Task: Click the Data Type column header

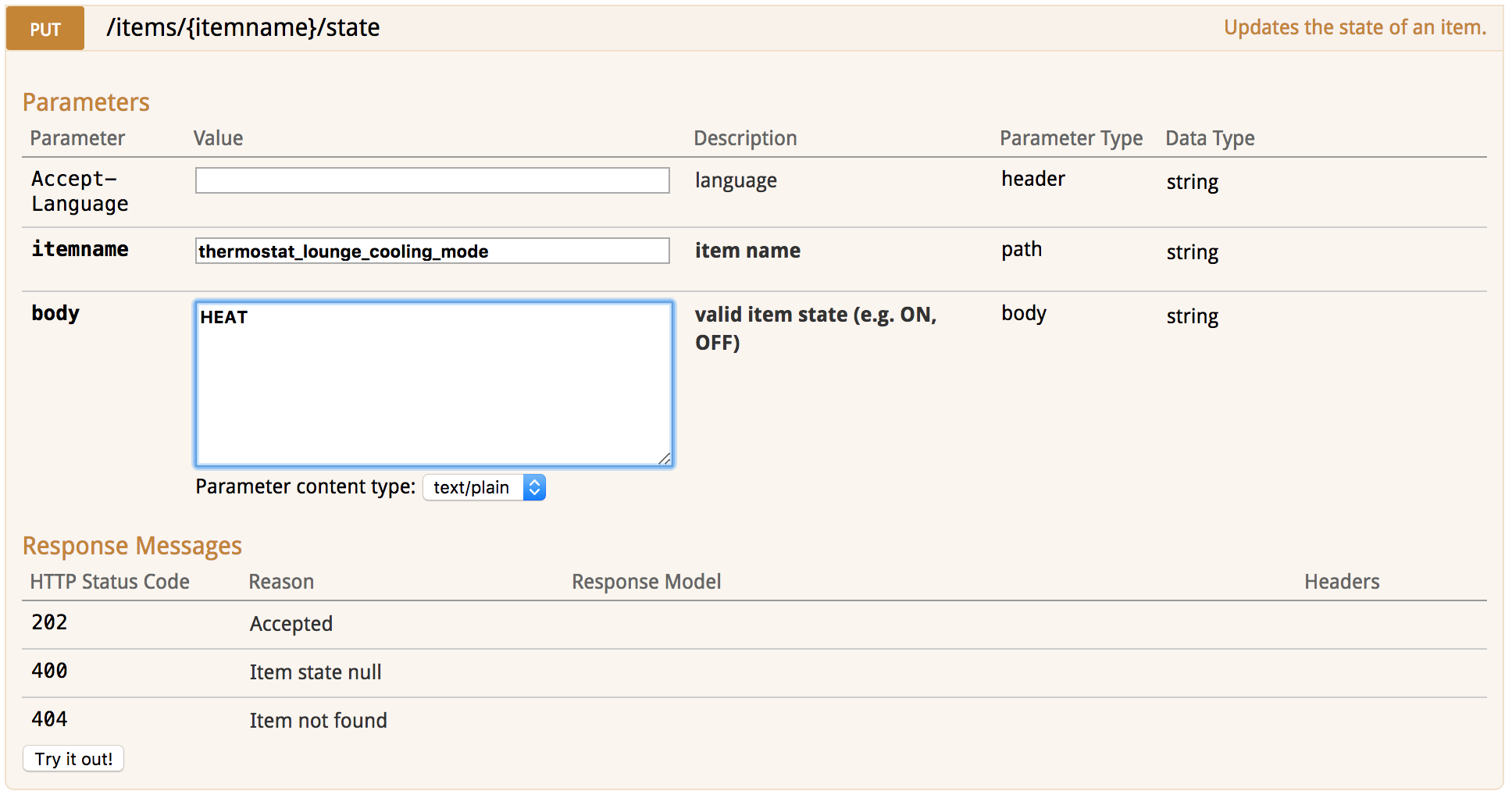Action: pos(1210,138)
